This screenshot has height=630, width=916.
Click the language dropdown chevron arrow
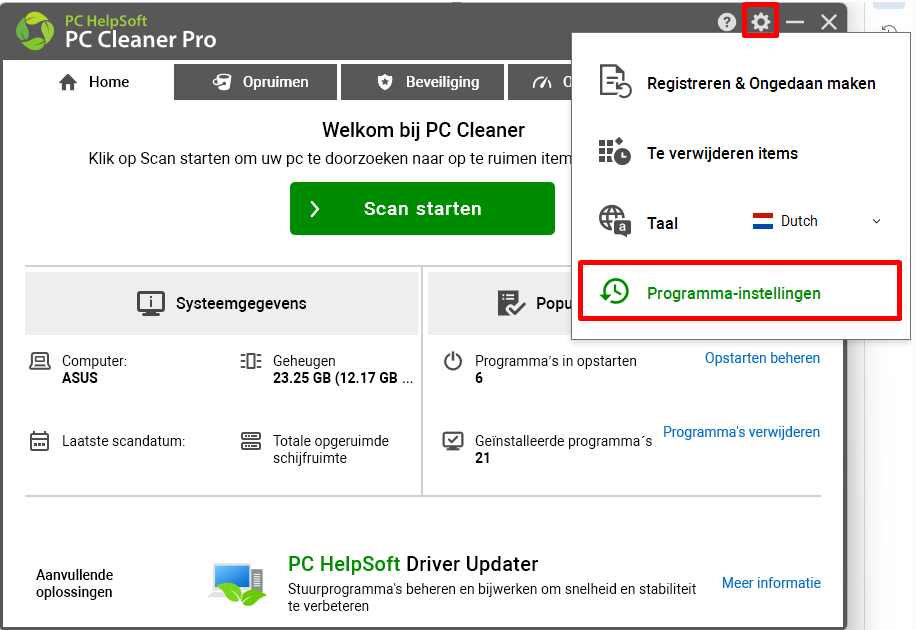click(x=876, y=221)
